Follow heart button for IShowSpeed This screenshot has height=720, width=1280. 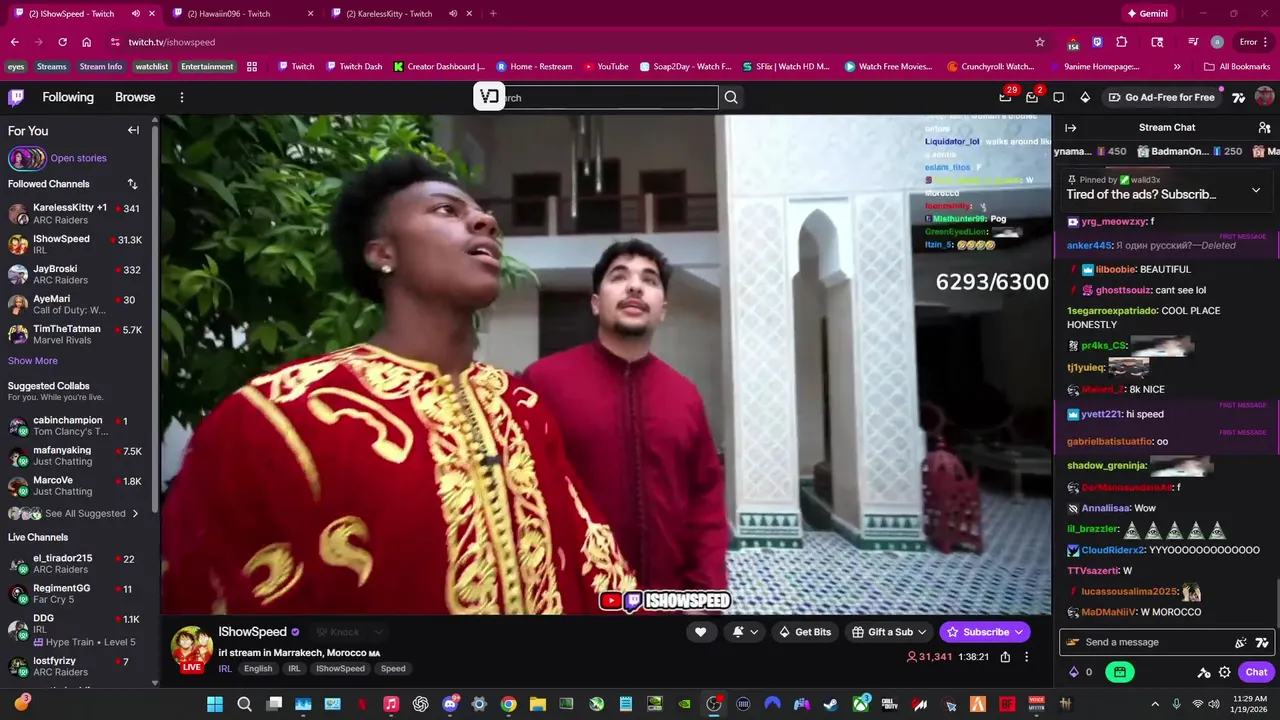[x=700, y=632]
